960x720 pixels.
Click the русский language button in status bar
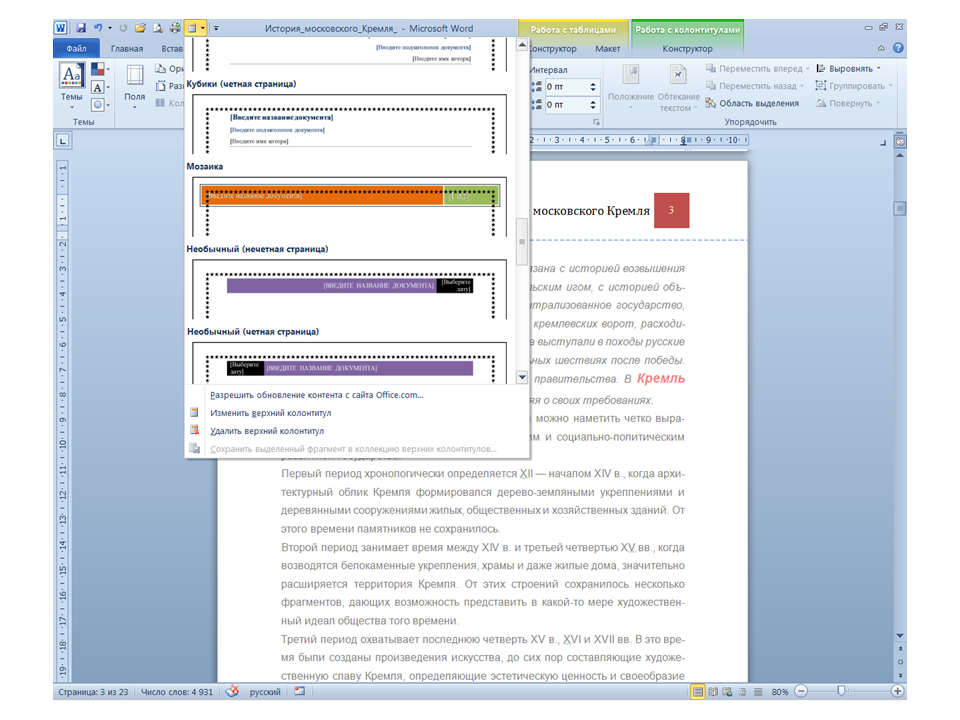click(265, 691)
